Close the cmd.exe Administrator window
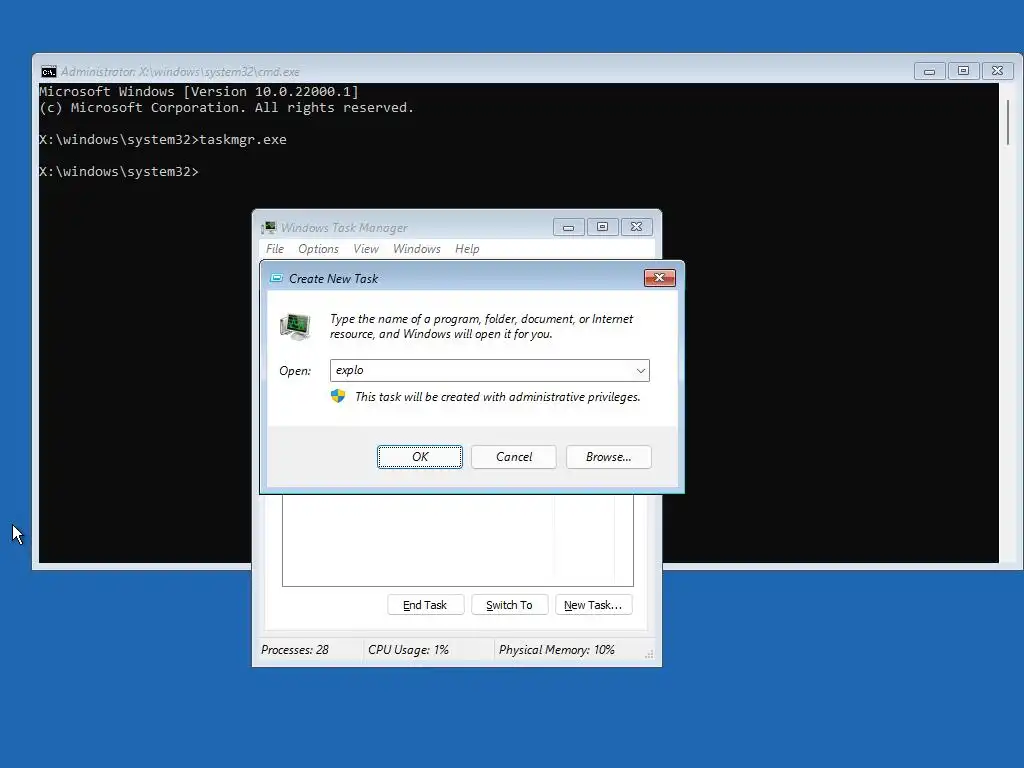 click(997, 71)
